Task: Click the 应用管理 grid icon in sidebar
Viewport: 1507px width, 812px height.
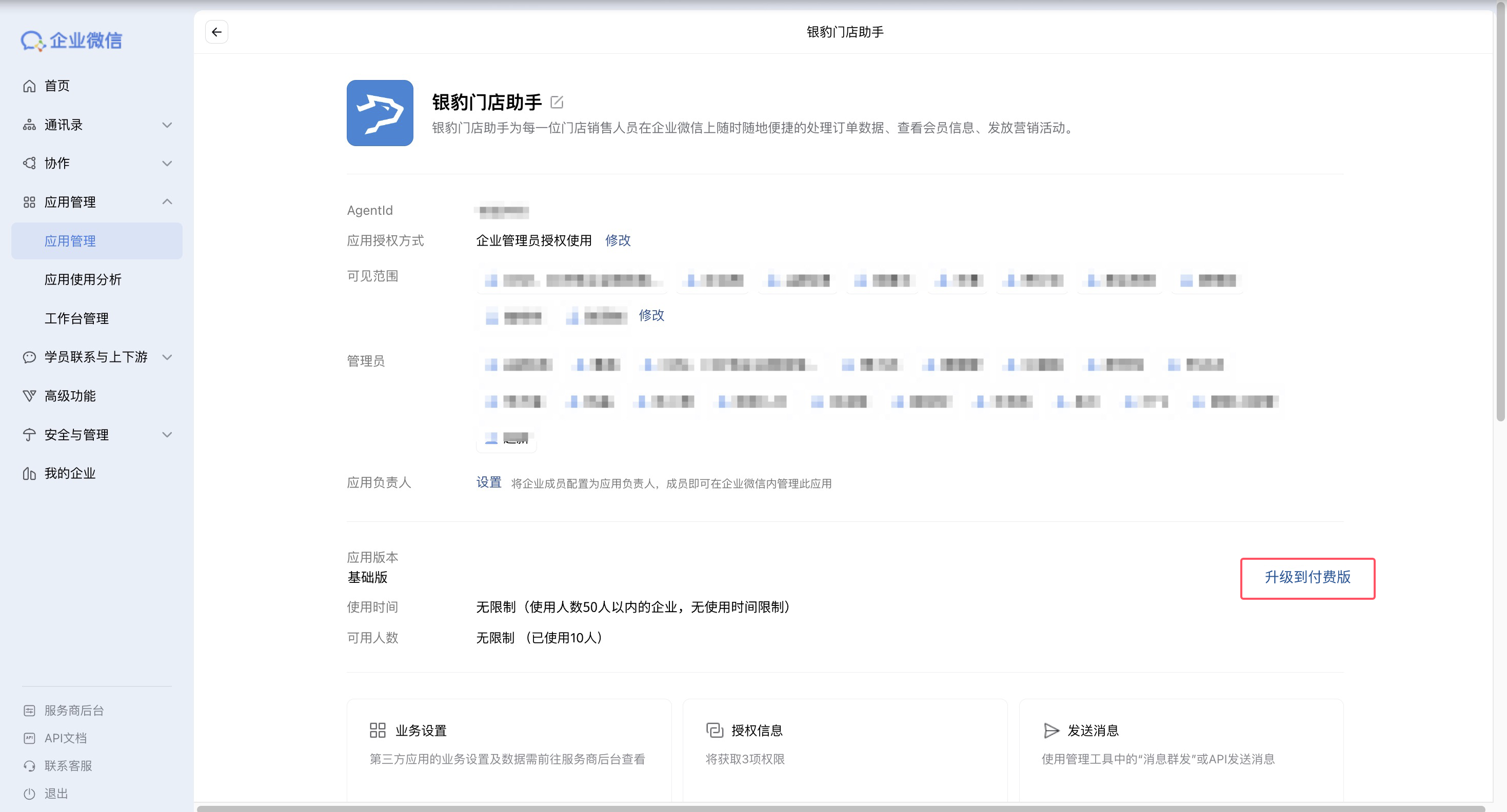Action: (x=29, y=202)
